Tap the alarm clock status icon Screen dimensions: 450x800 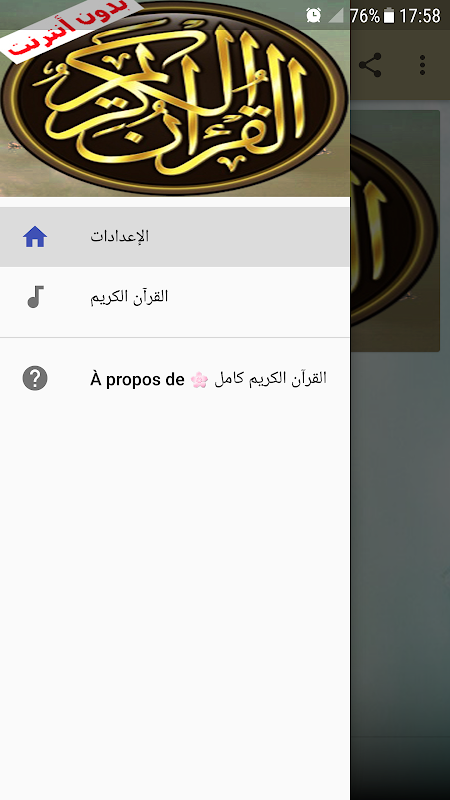pos(313,15)
